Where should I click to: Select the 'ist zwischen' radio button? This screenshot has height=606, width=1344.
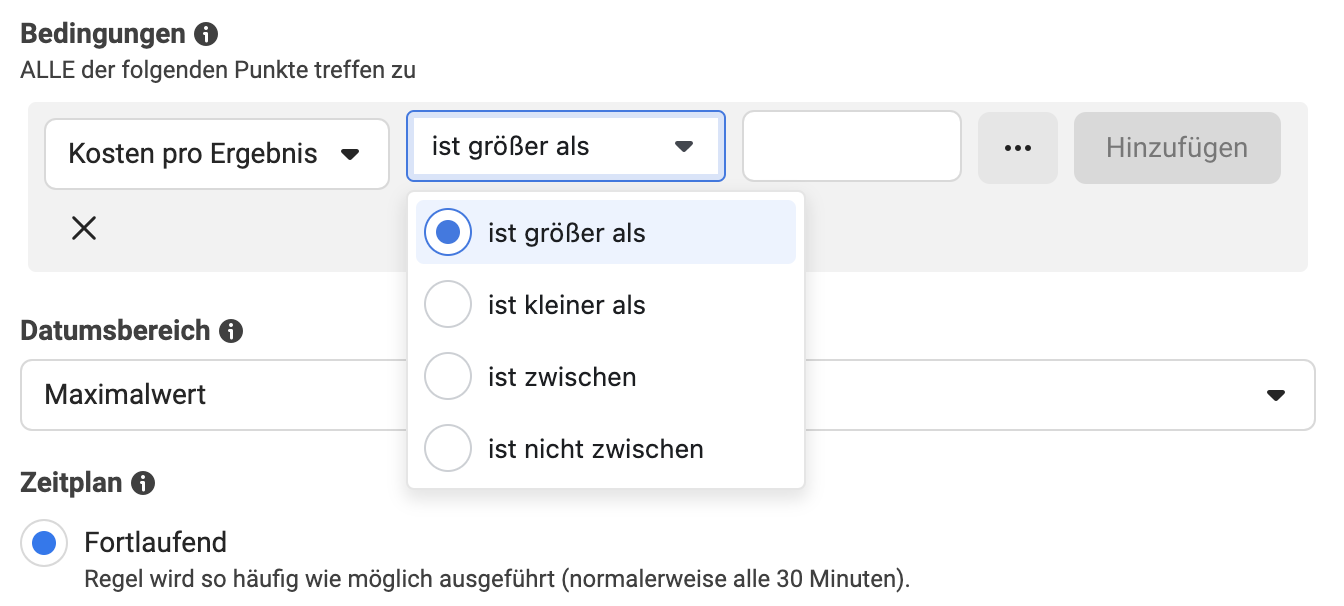pos(448,377)
